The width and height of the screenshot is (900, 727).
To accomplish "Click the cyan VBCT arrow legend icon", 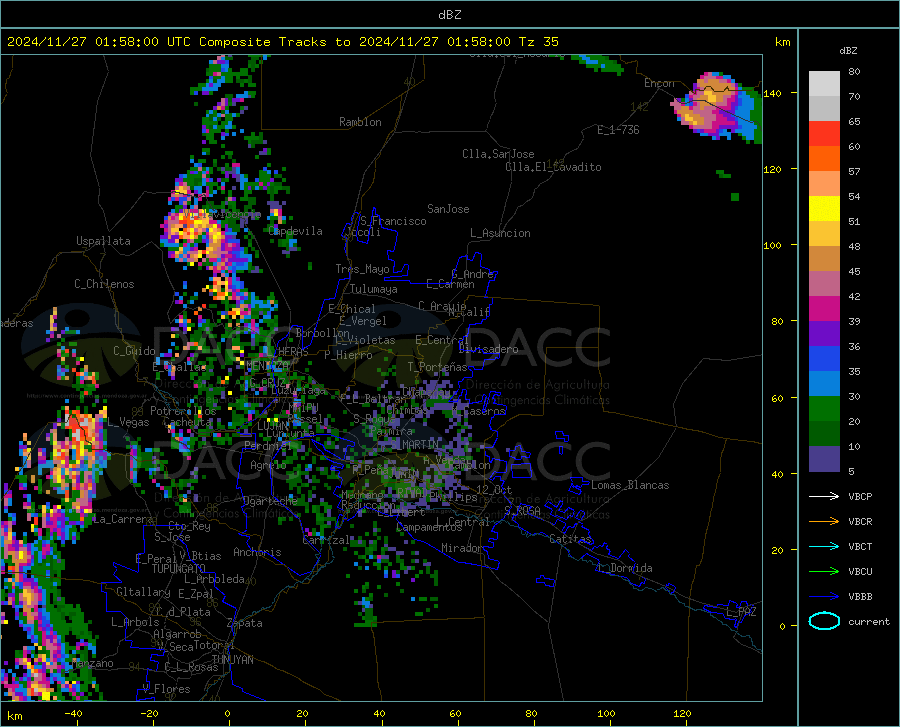I will 824,546.
